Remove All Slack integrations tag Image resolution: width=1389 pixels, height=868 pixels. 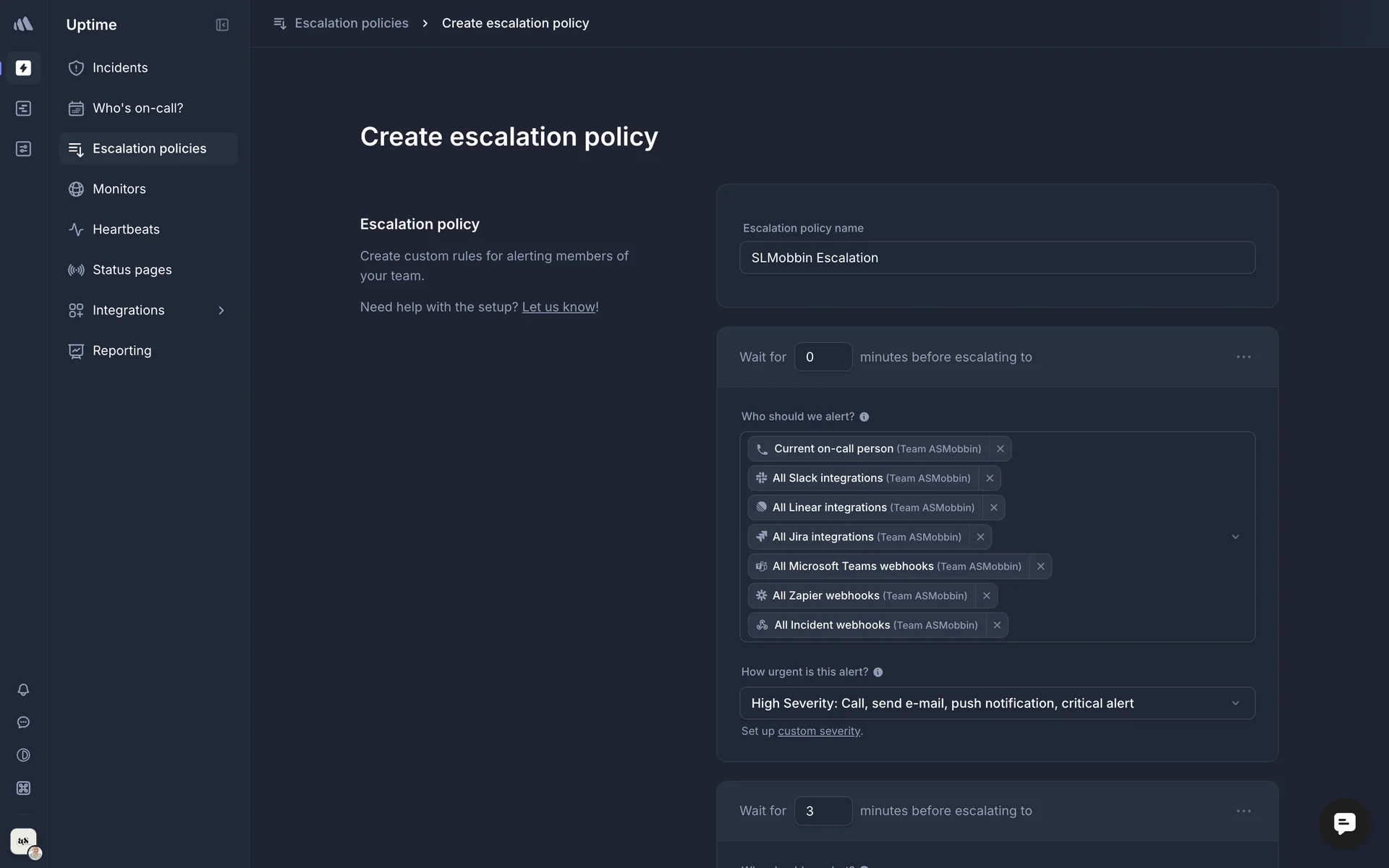tap(989, 478)
